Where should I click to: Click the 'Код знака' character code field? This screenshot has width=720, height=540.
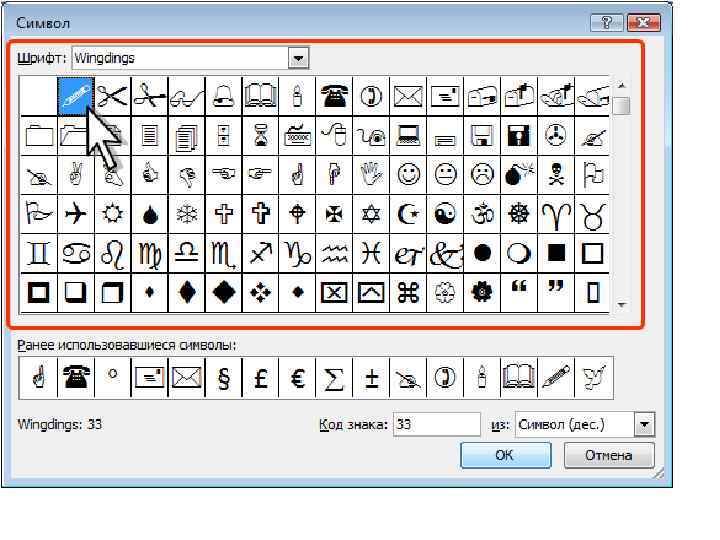[x=437, y=424]
